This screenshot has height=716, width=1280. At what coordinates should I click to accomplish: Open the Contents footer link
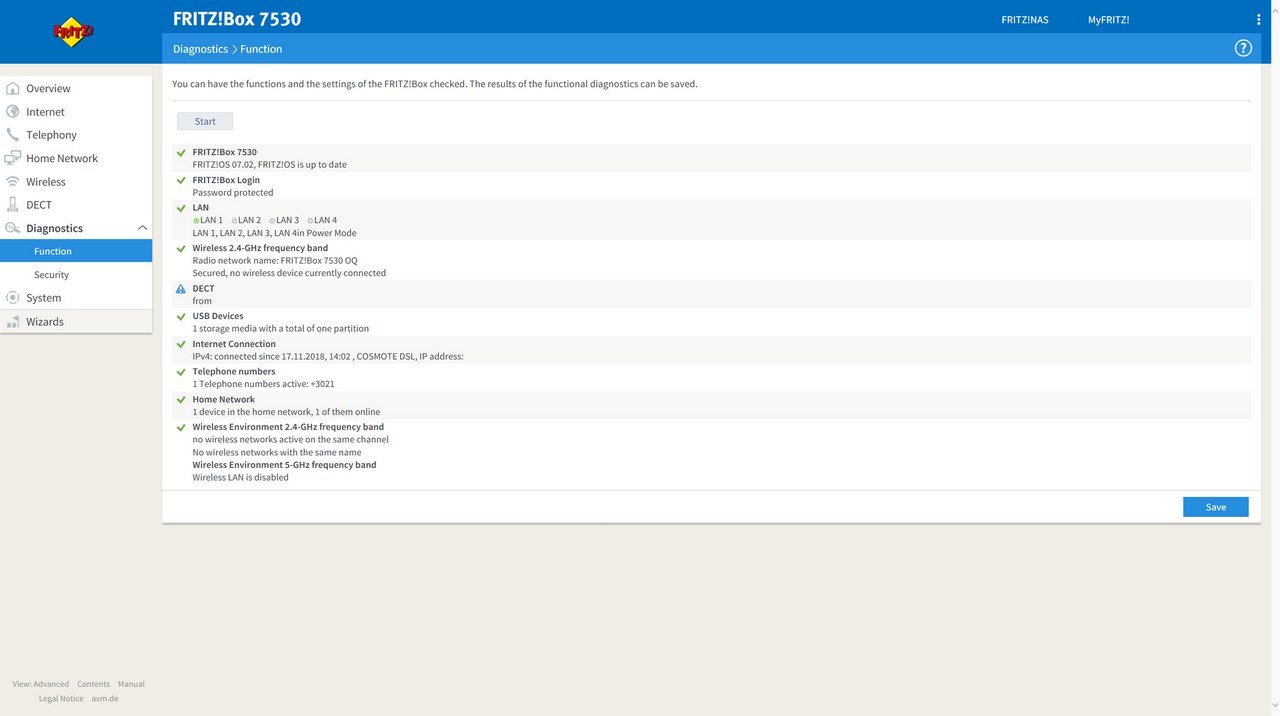[93, 684]
